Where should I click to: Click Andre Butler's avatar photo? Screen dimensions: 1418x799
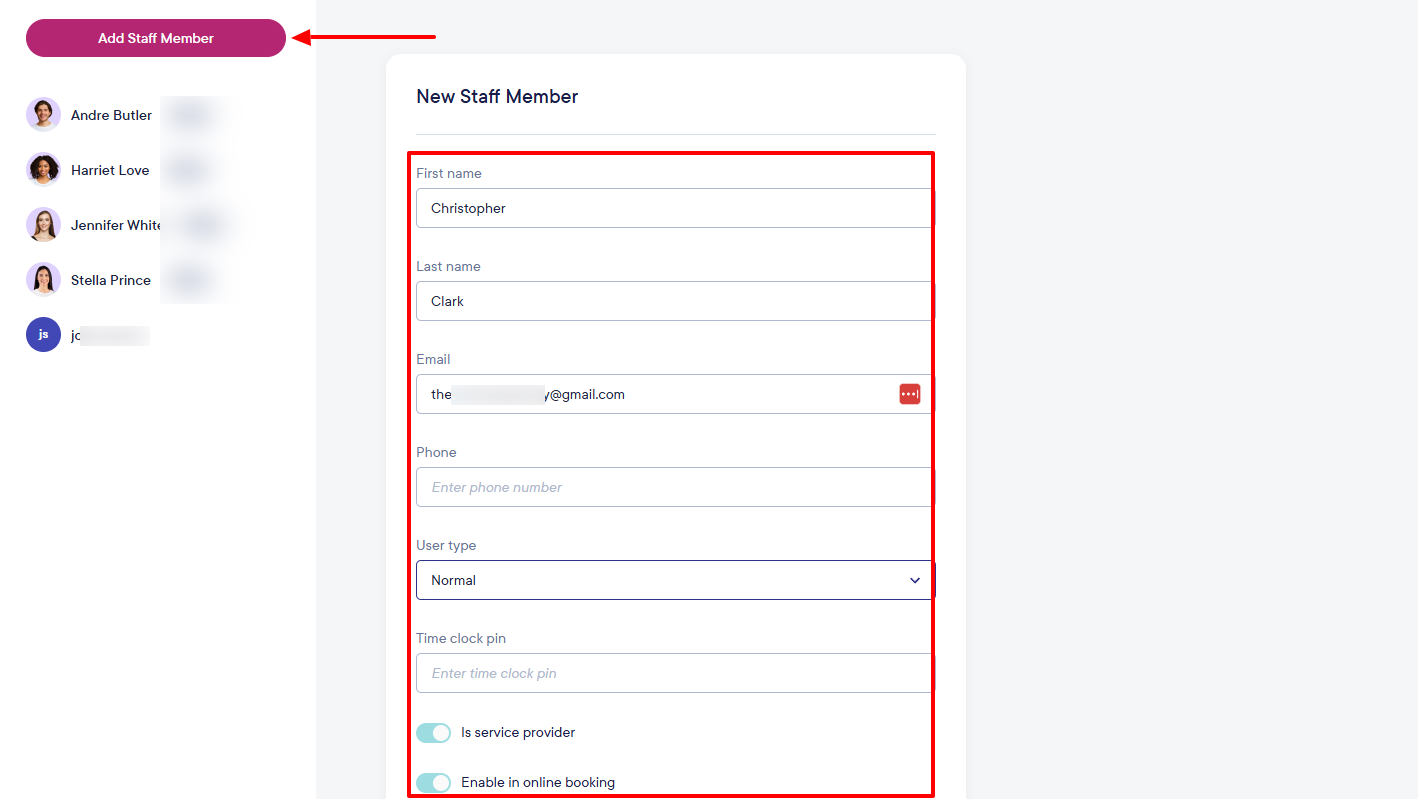43,115
